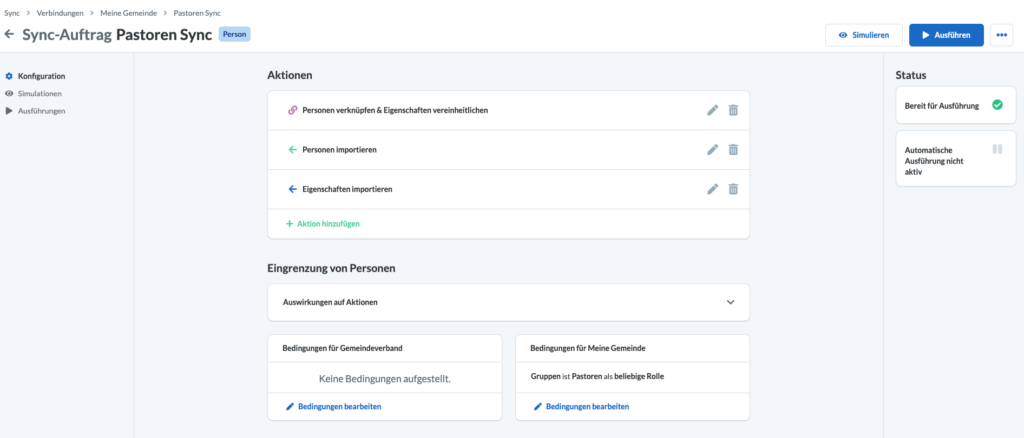
Task: Edit the Personen verknüpfen action via pencil icon
Action: click(712, 110)
